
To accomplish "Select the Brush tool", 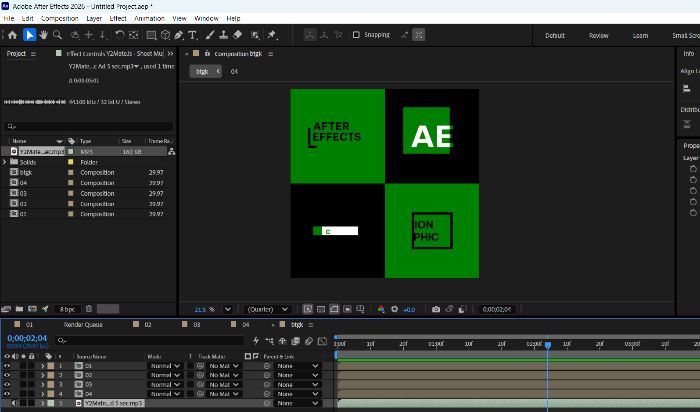I will coord(210,35).
